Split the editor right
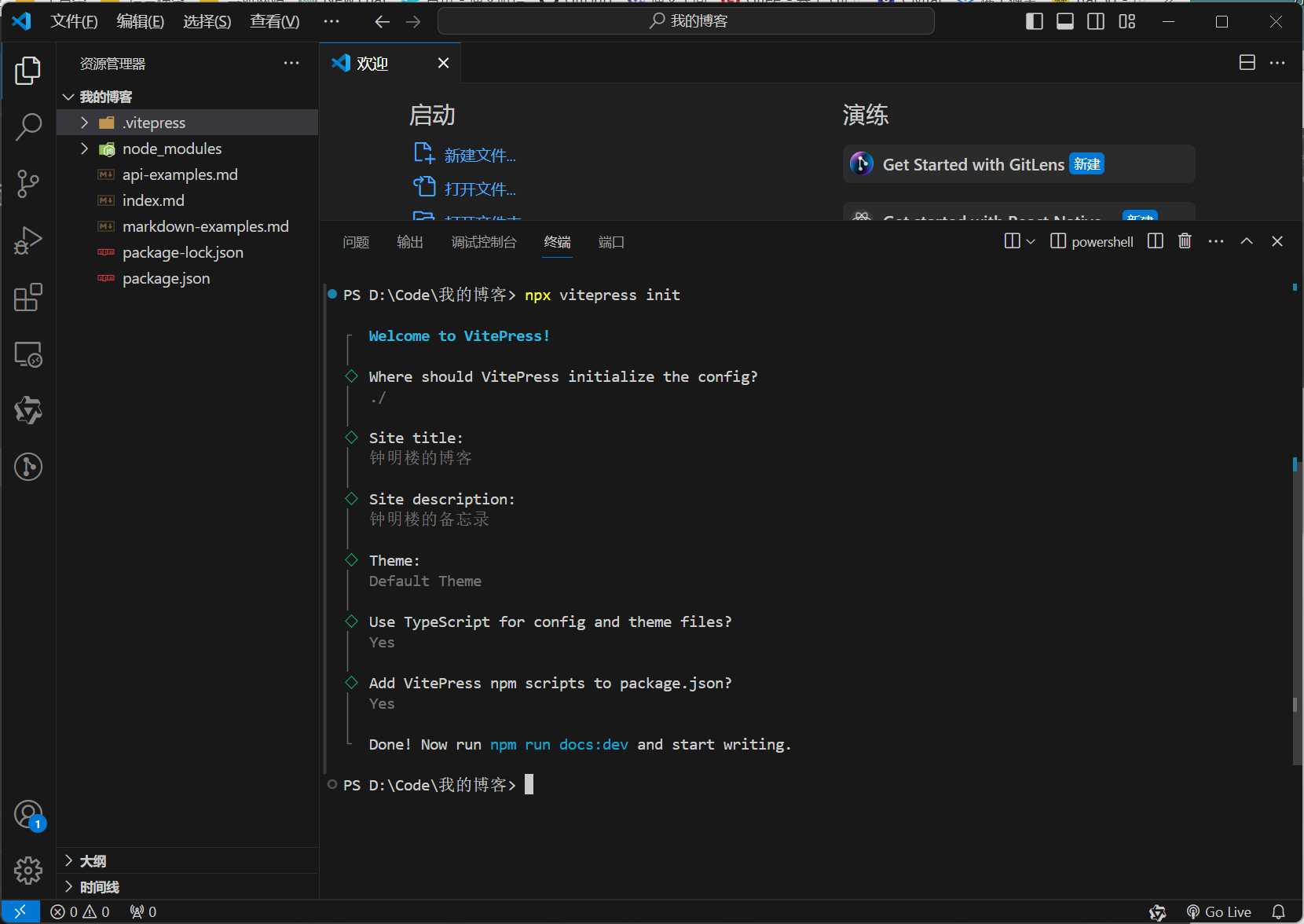1304x924 pixels. (x=1247, y=63)
